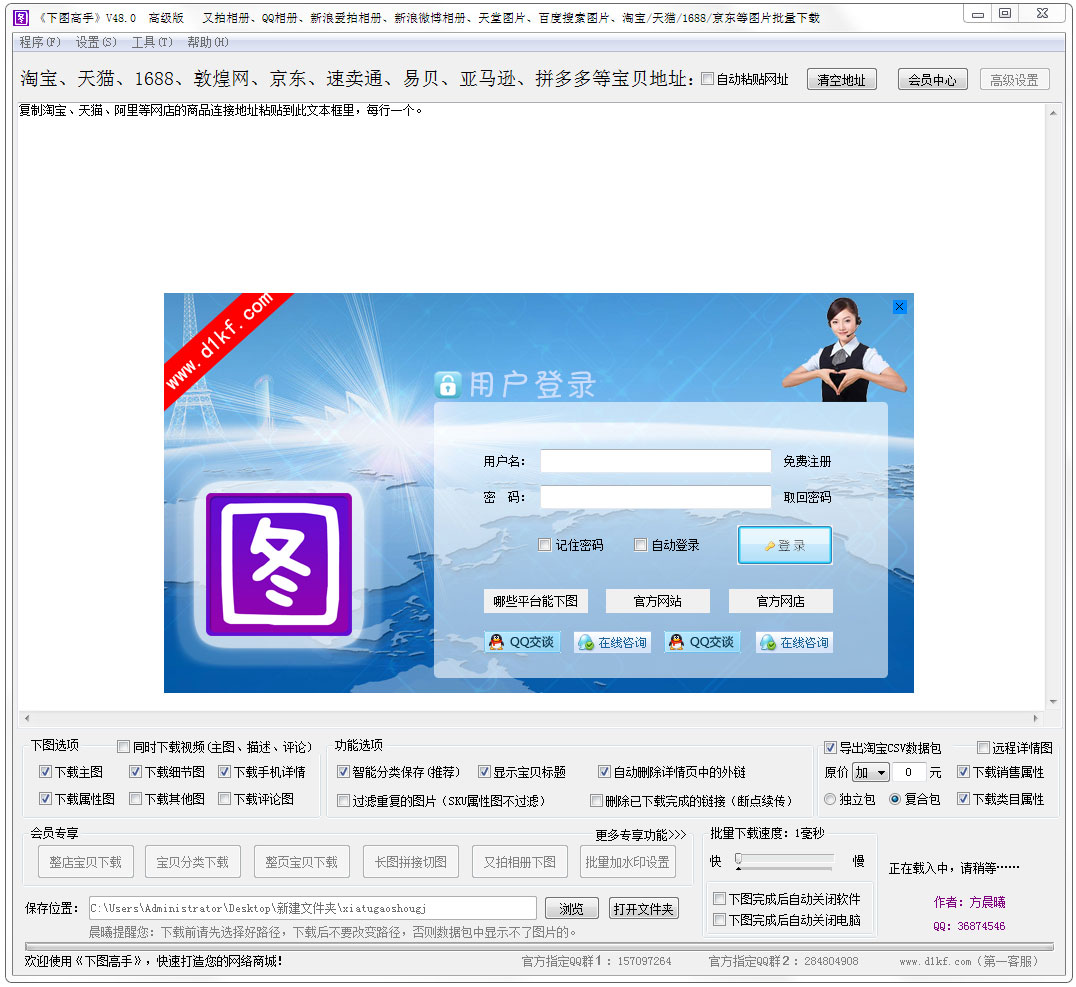Click the 整页宝贝下载 button
This screenshot has width=1076, height=987.
[302, 862]
